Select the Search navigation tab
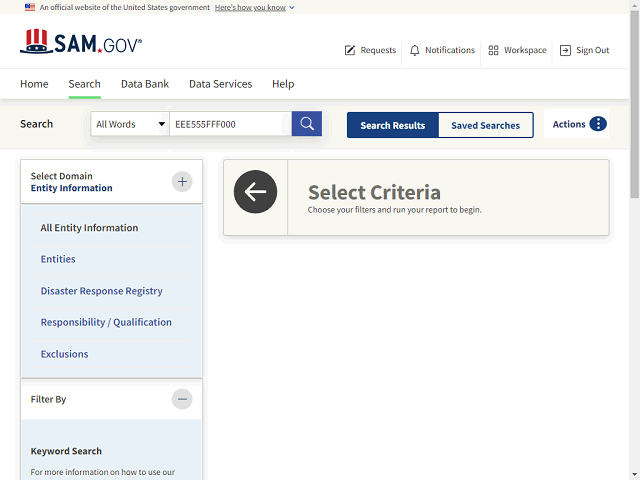This screenshot has height=480, width=640. tap(84, 84)
